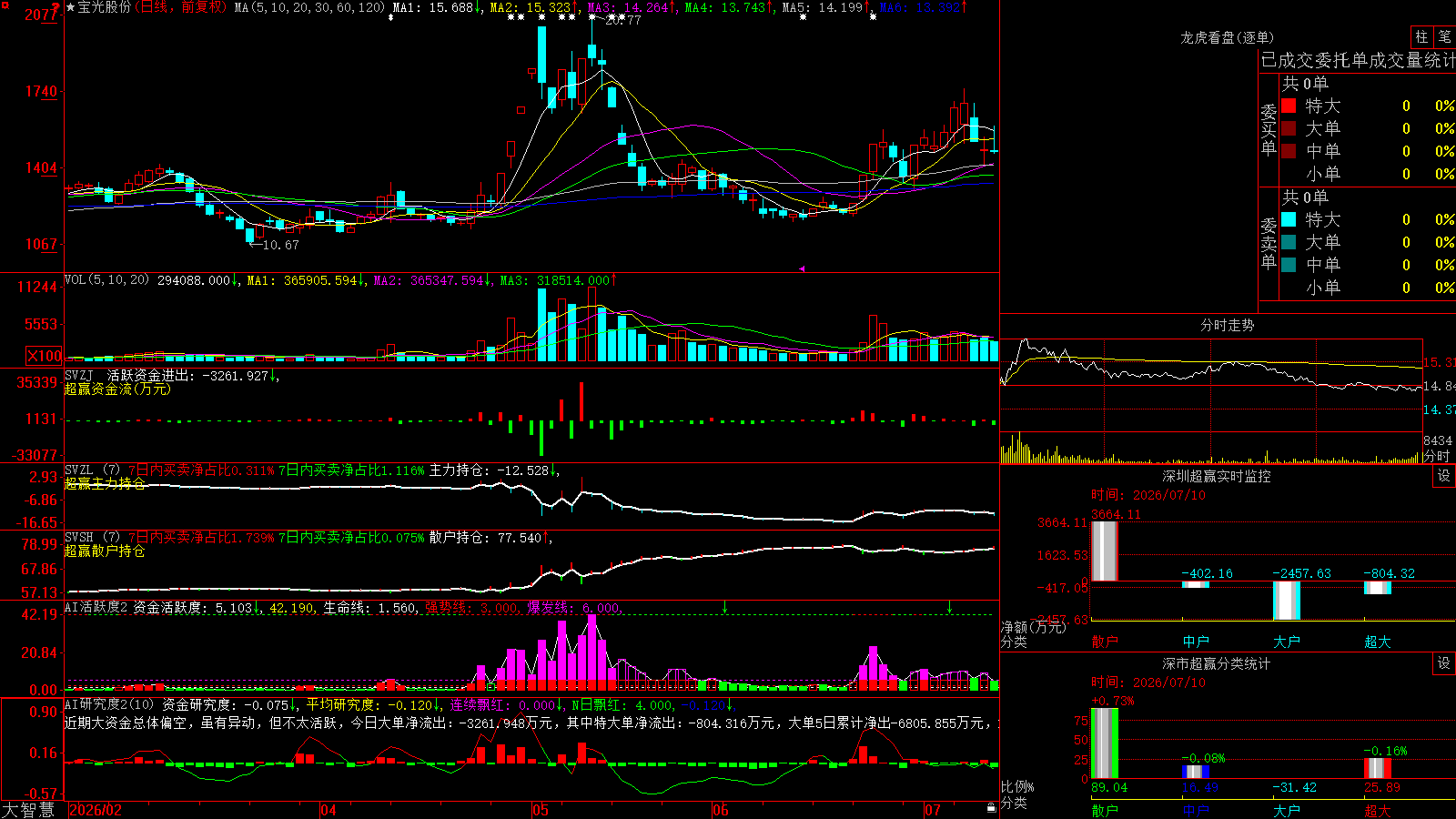Viewport: 1456px width, 819px height.
Task: Click the 05 month marker on time axis
Action: [541, 810]
